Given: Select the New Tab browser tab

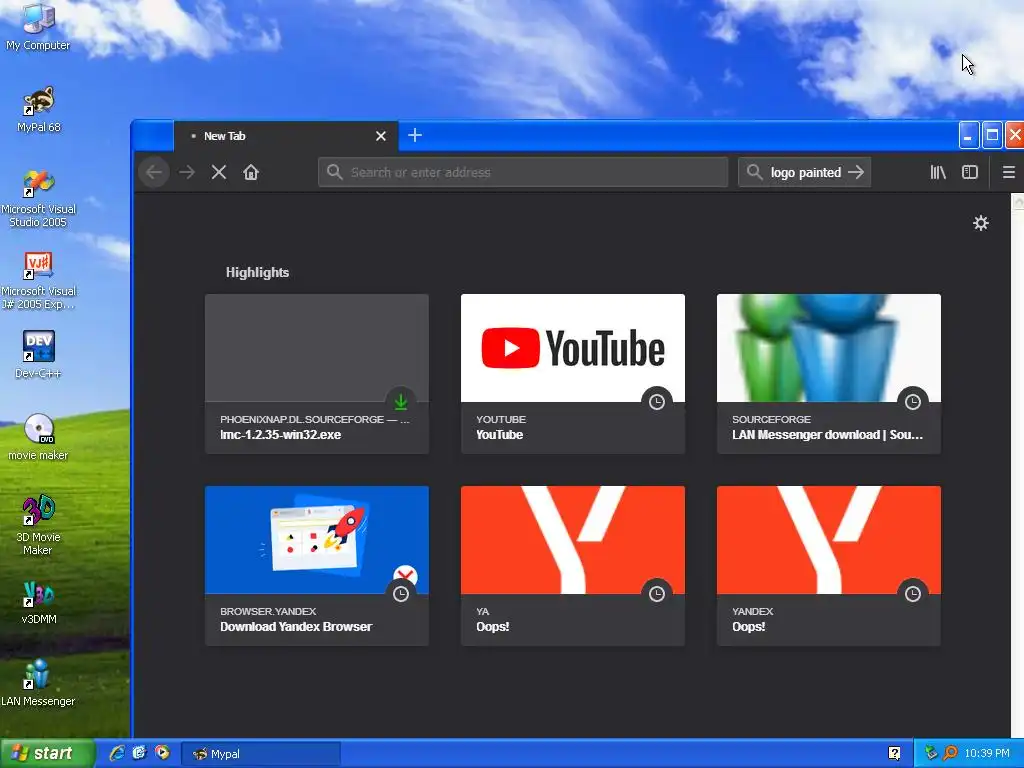Looking at the screenshot, I should pyautogui.click(x=286, y=136).
